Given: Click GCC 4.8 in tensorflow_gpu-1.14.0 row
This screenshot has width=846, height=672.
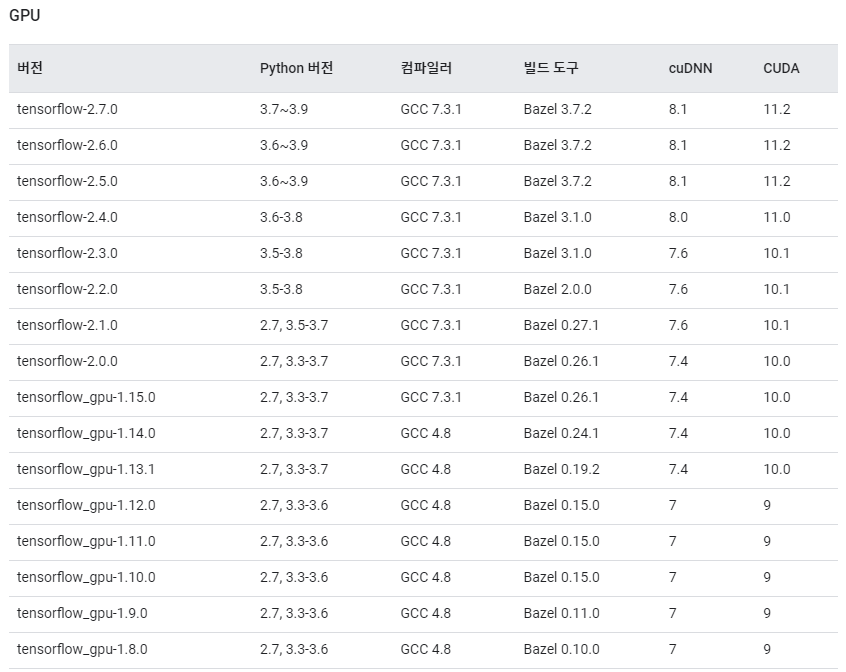Looking at the screenshot, I should point(426,434).
